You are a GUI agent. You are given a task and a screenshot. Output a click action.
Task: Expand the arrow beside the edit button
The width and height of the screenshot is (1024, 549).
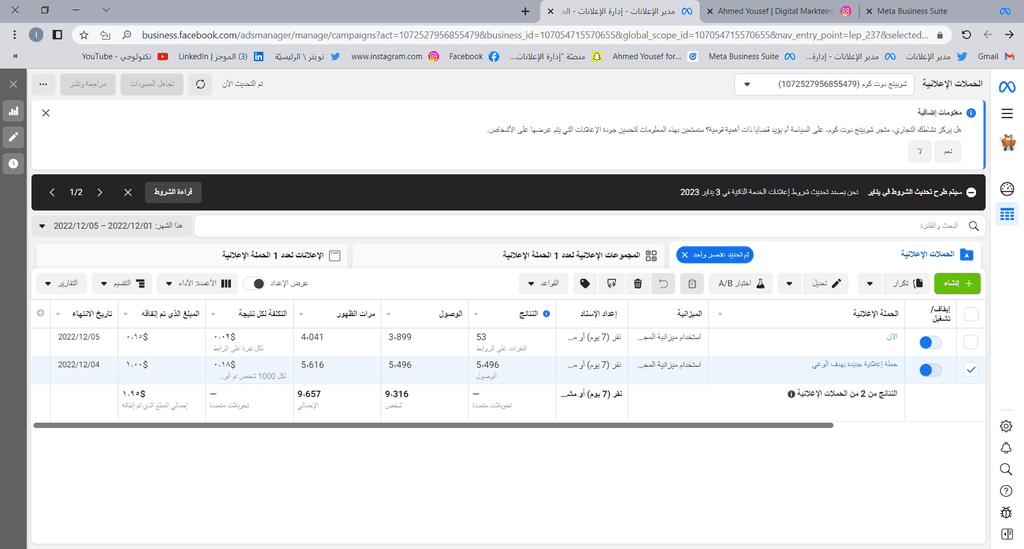[789, 283]
